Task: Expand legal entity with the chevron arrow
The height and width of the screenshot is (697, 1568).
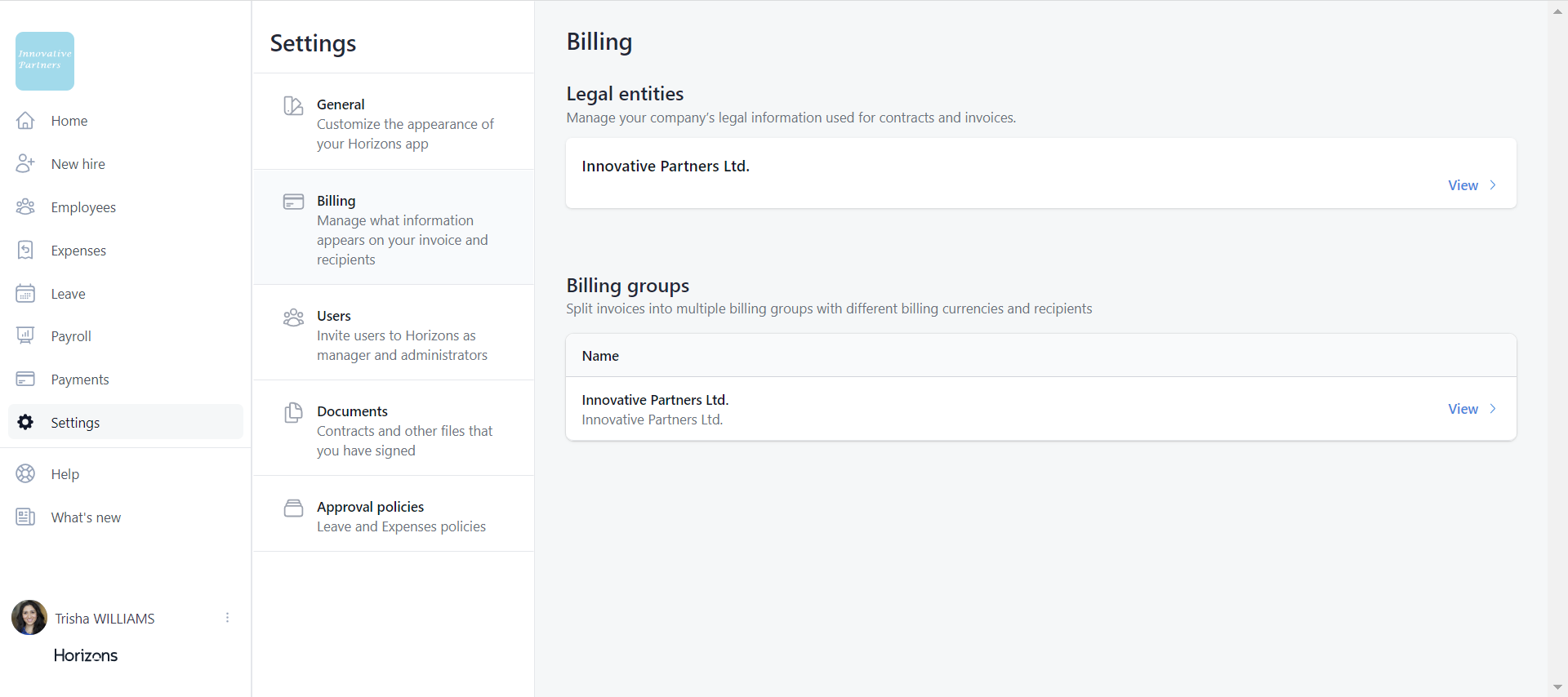Action: click(x=1493, y=185)
